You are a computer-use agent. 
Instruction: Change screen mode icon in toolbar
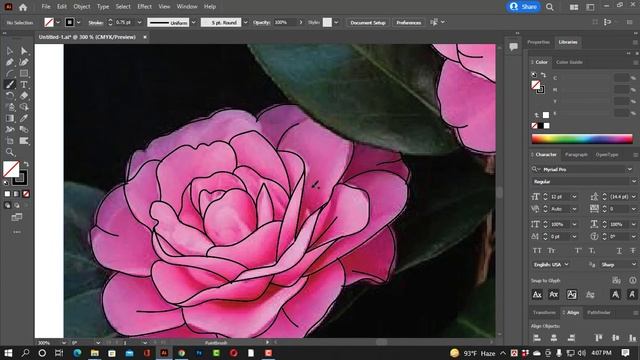(x=17, y=217)
